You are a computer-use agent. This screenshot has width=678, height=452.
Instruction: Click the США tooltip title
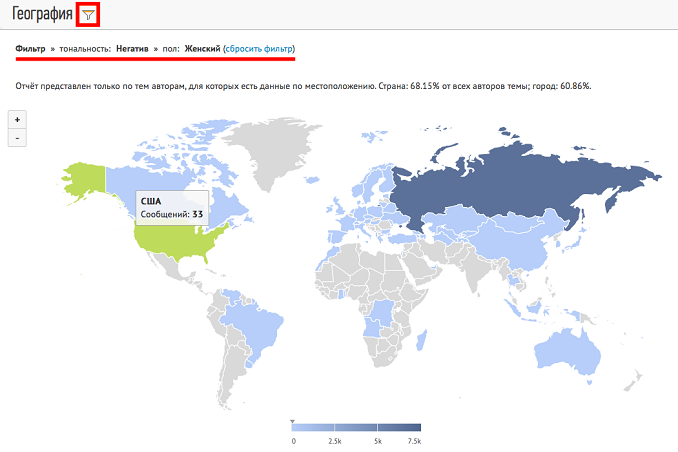(151, 201)
